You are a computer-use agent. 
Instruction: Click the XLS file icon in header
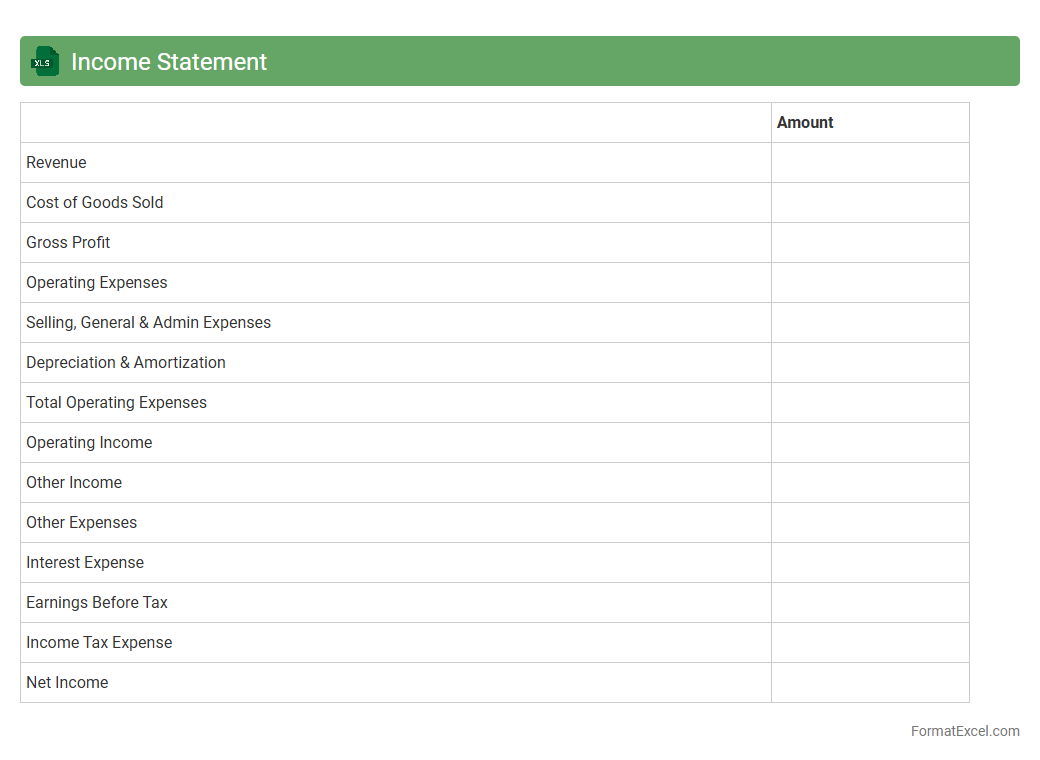point(45,61)
